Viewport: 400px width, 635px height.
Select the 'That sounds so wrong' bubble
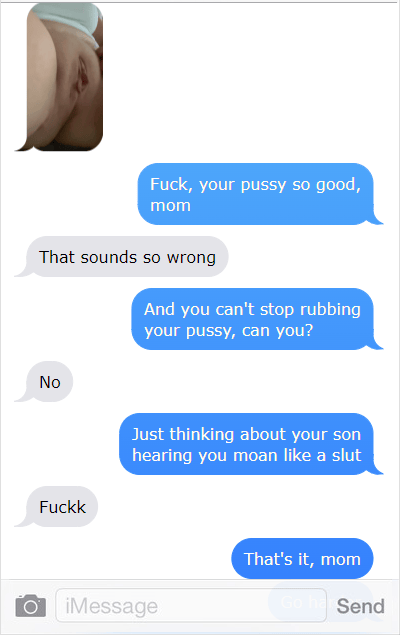point(127,257)
